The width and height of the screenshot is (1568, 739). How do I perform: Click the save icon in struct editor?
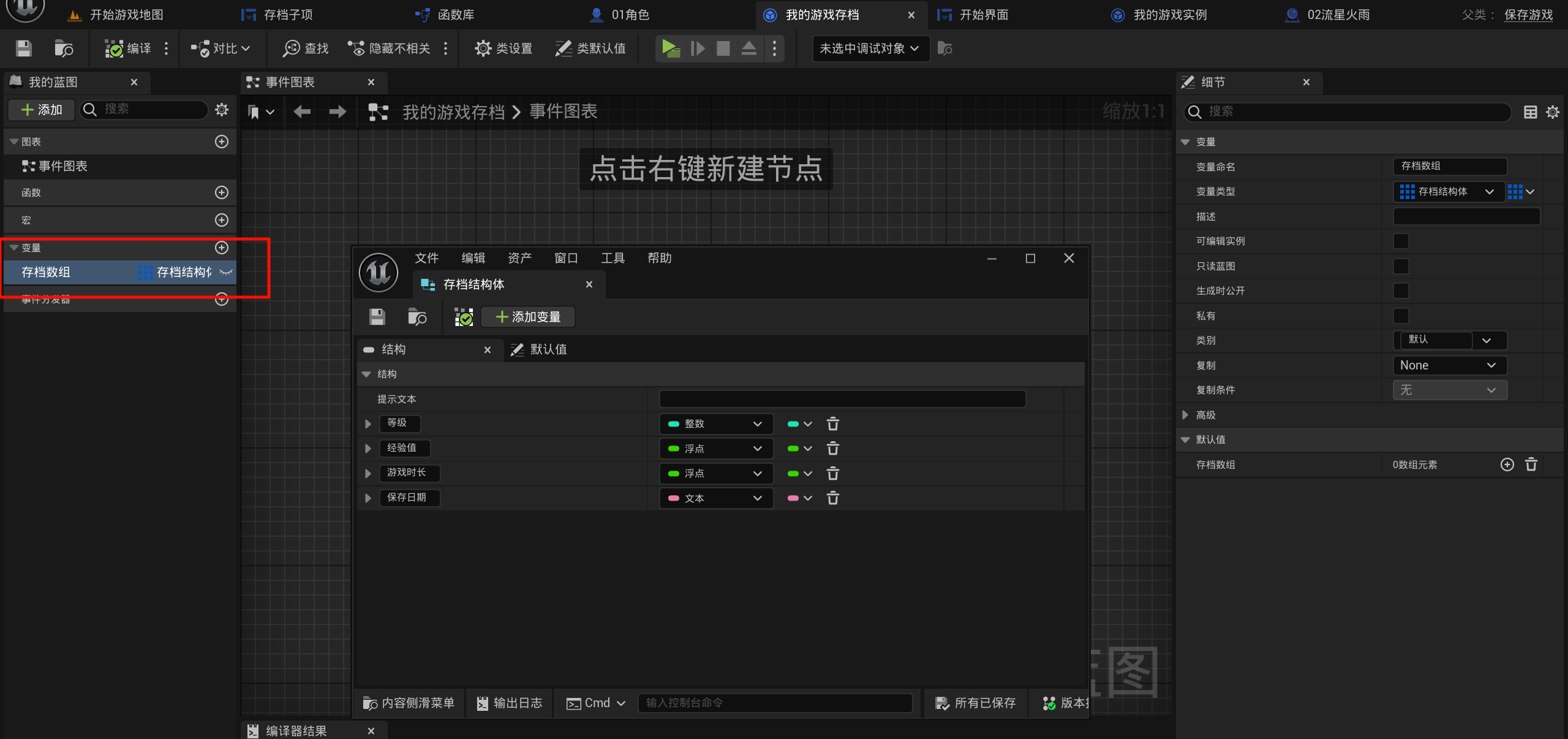click(x=377, y=317)
